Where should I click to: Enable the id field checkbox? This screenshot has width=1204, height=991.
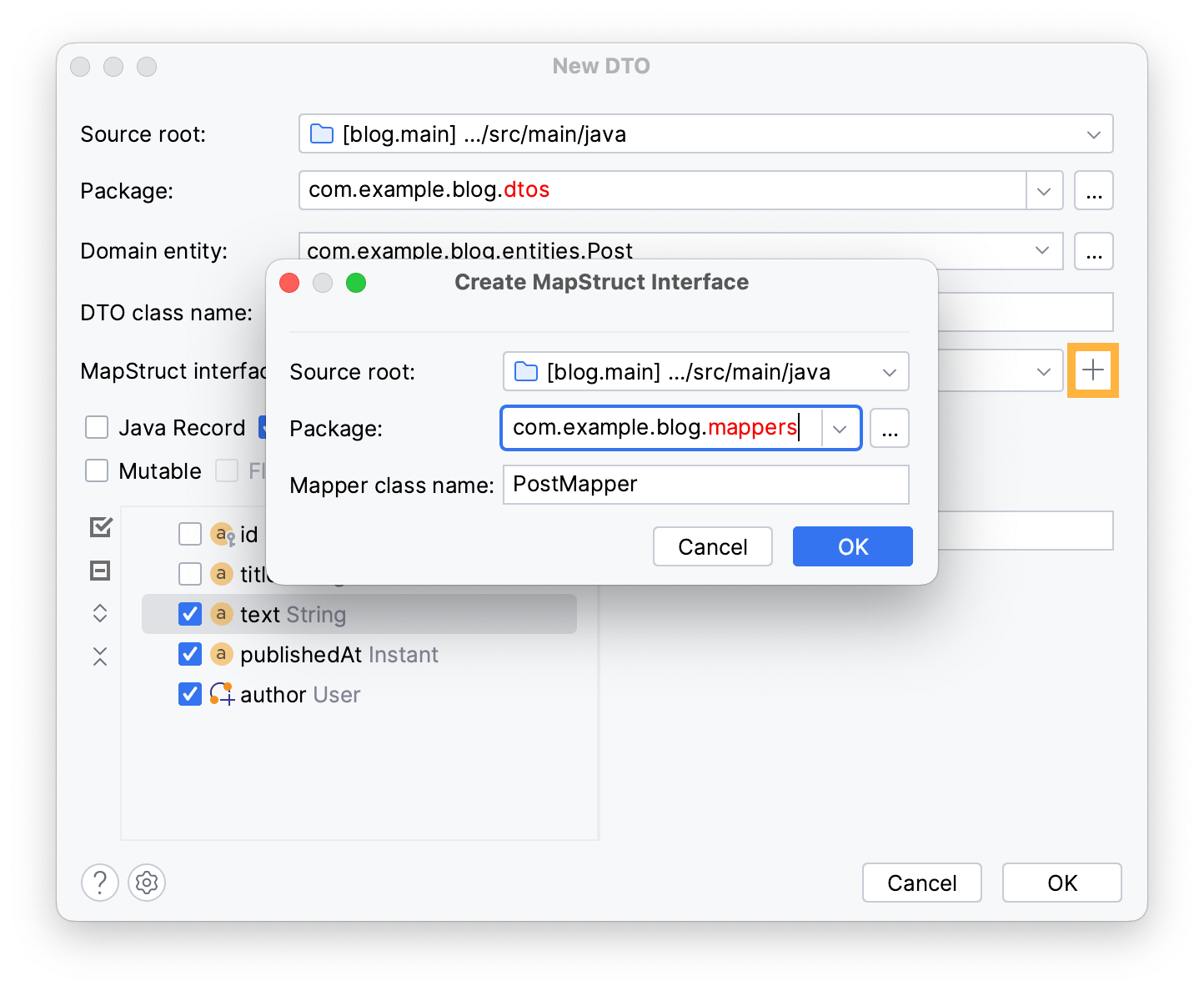pyautogui.click(x=190, y=534)
